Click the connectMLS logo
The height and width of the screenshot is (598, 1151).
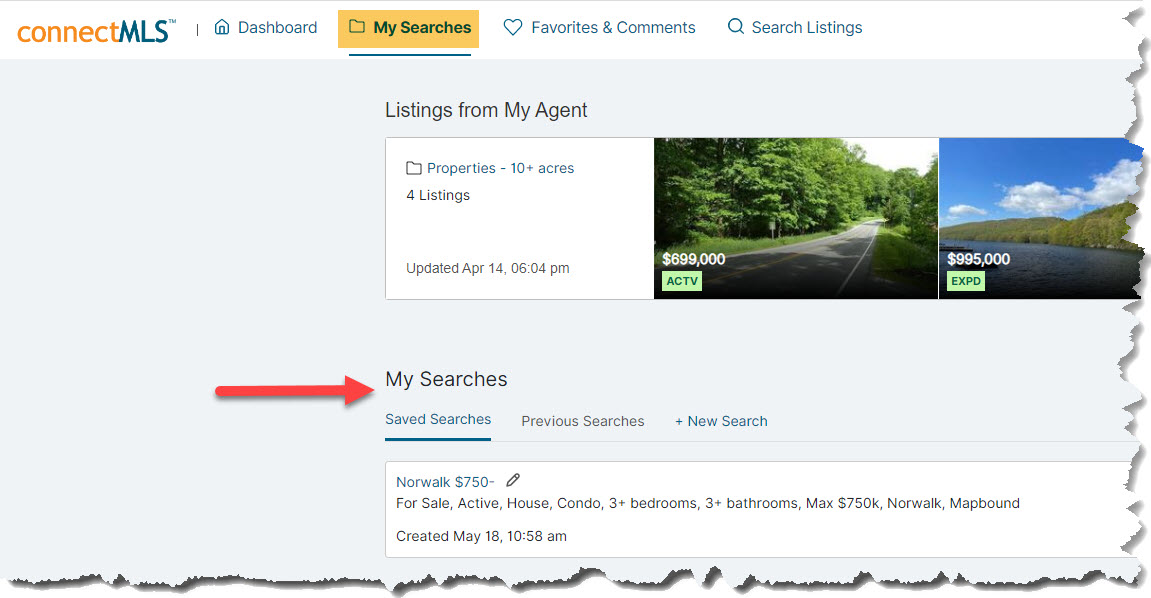pyautogui.click(x=96, y=31)
